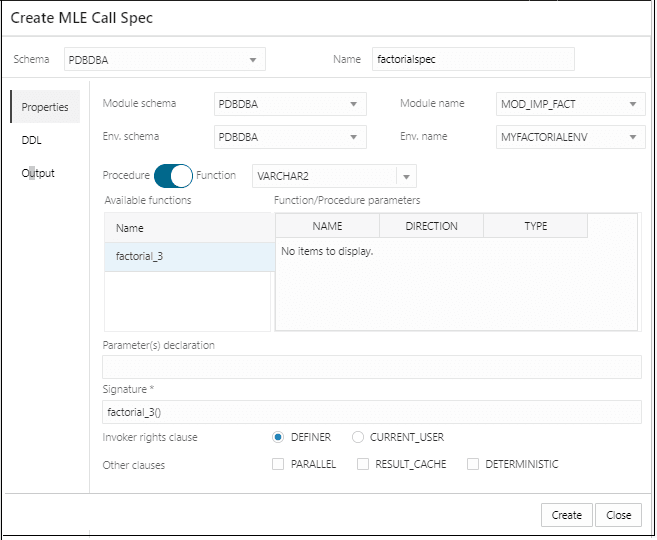Click the Close button
Screen dimensions: 657x540
618,515
